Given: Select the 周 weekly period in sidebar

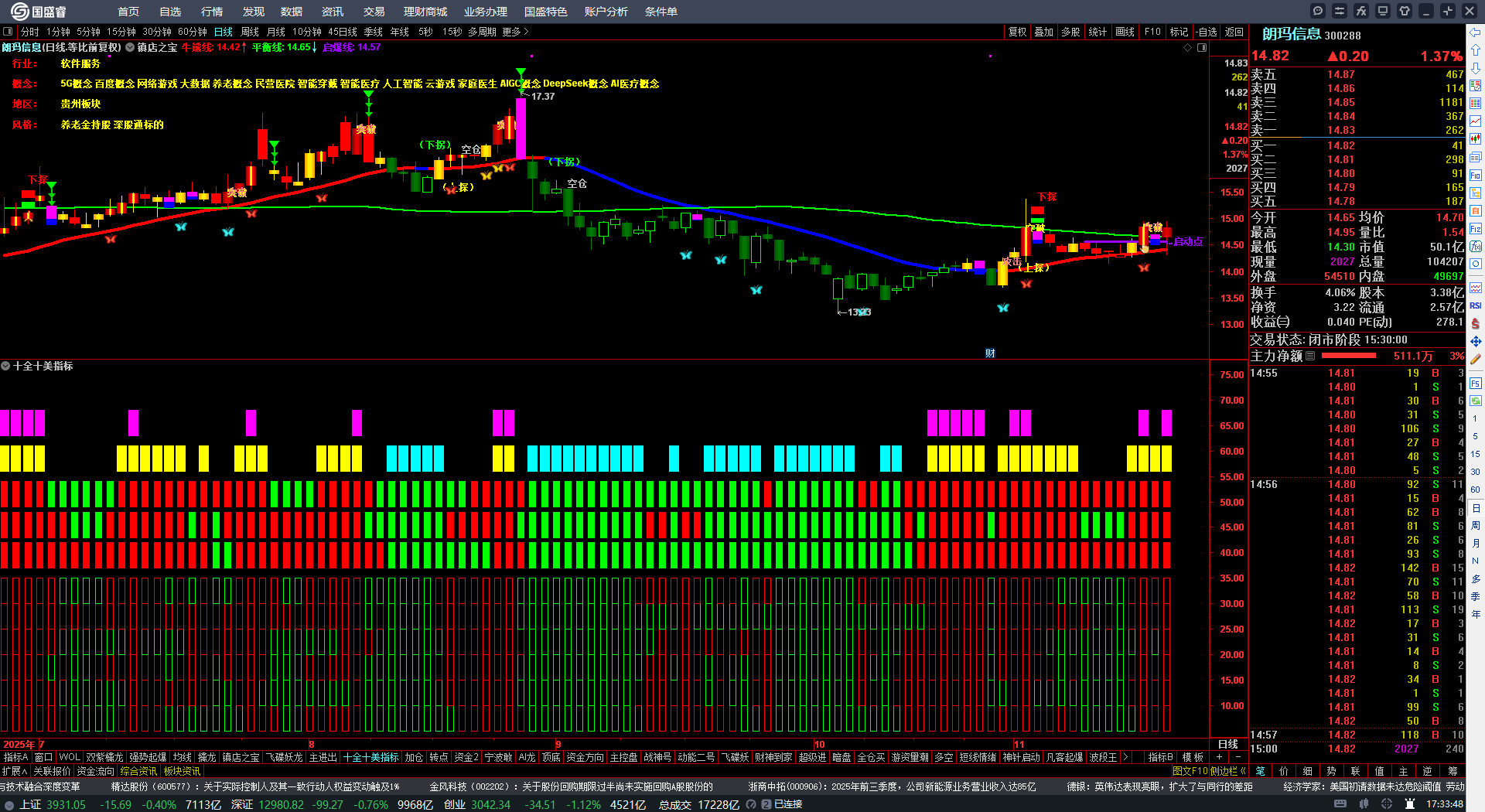Looking at the screenshot, I should (x=1476, y=526).
